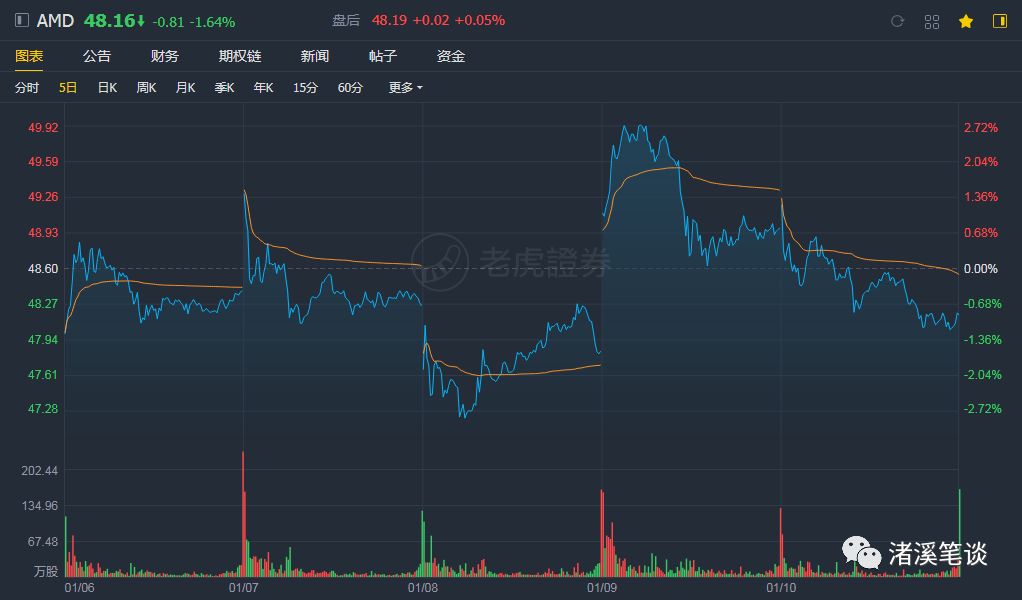Toggle the yellow favorite star
The width and height of the screenshot is (1022, 600).
tap(965, 21)
